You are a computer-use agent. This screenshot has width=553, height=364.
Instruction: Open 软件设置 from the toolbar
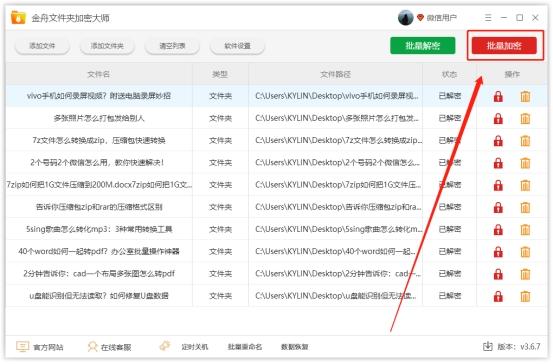[237, 46]
